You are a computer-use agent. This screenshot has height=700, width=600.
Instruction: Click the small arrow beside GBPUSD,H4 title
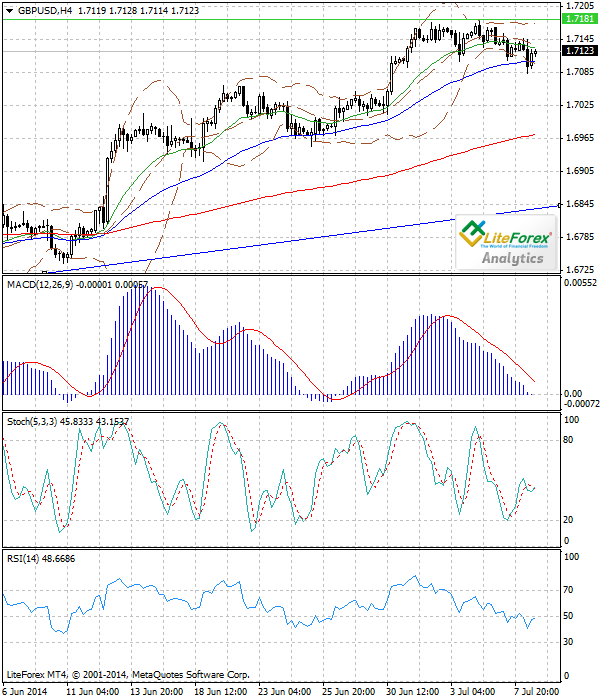click(x=7, y=10)
